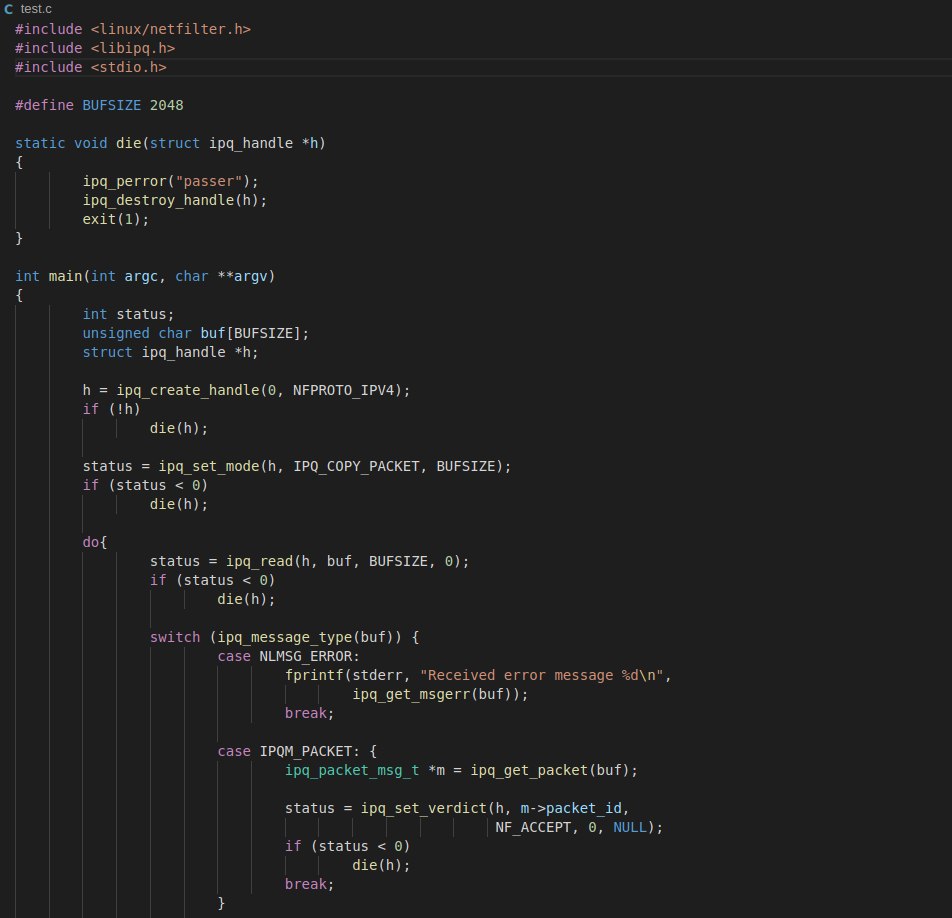
Task: Click the 'if (!h)' condition
Action: pyautogui.click(x=112, y=409)
